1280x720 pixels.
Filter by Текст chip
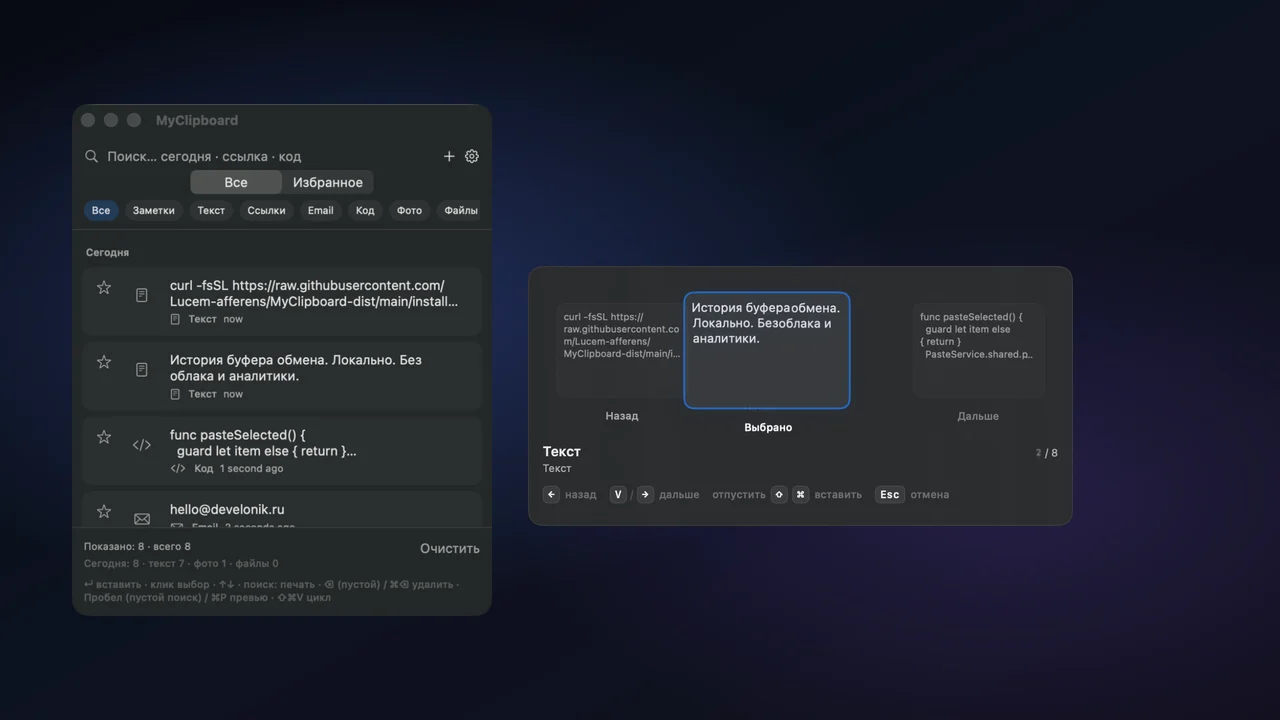click(x=211, y=210)
